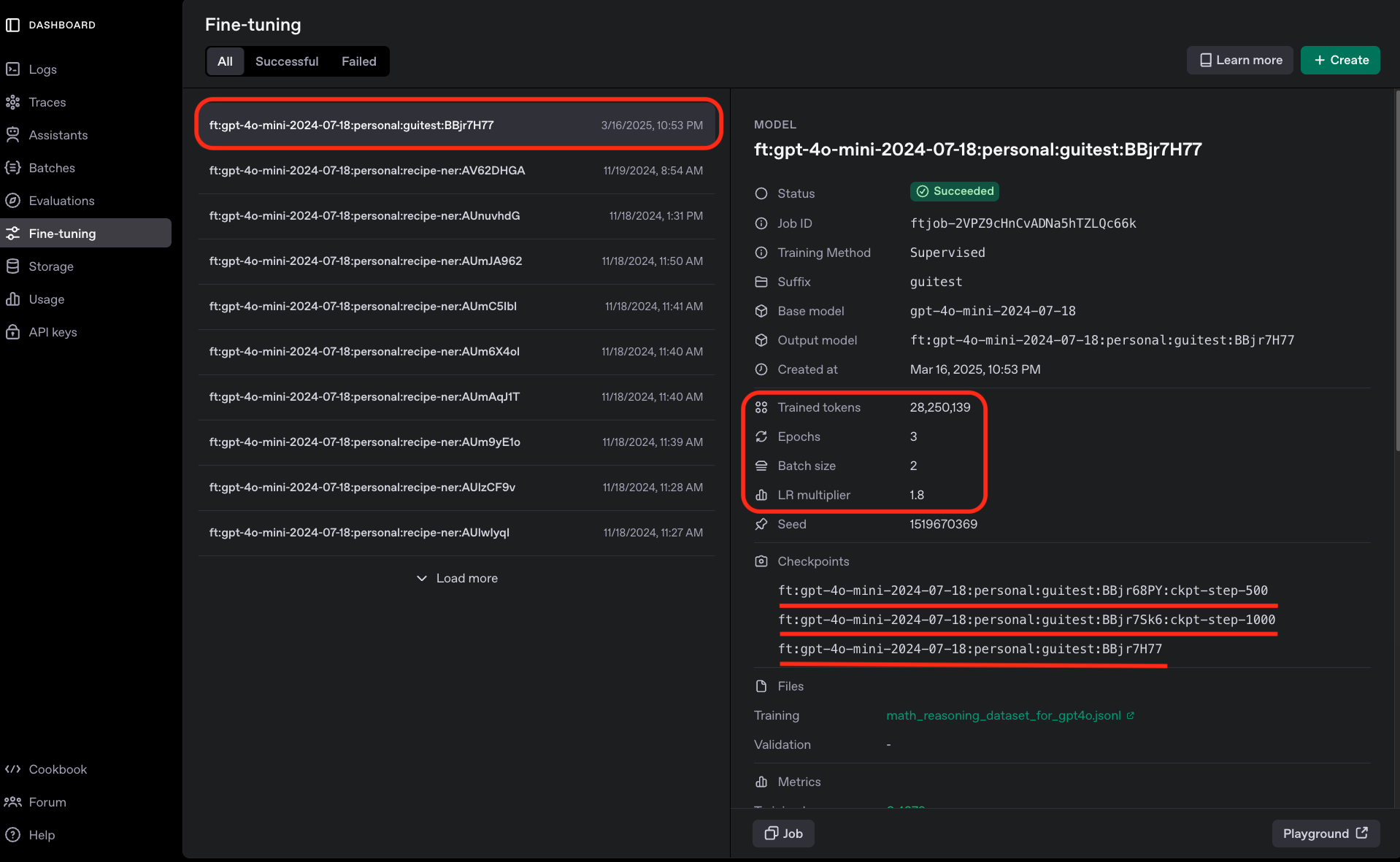
Task: Click Trained tokens value 28,250,139
Action: tap(939, 407)
